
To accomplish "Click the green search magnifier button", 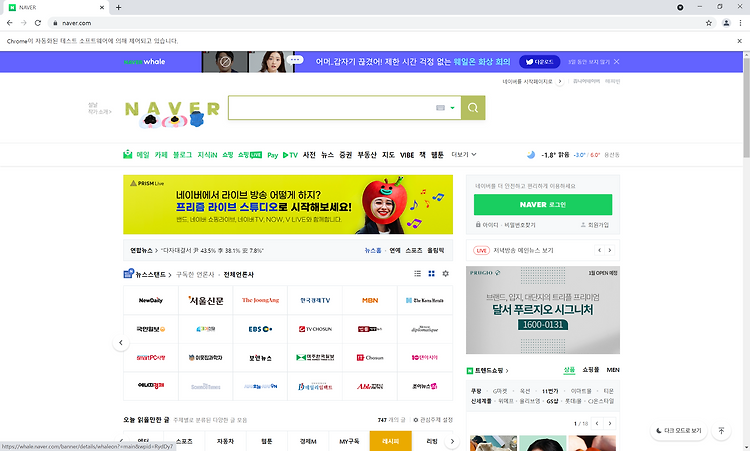I will [473, 108].
